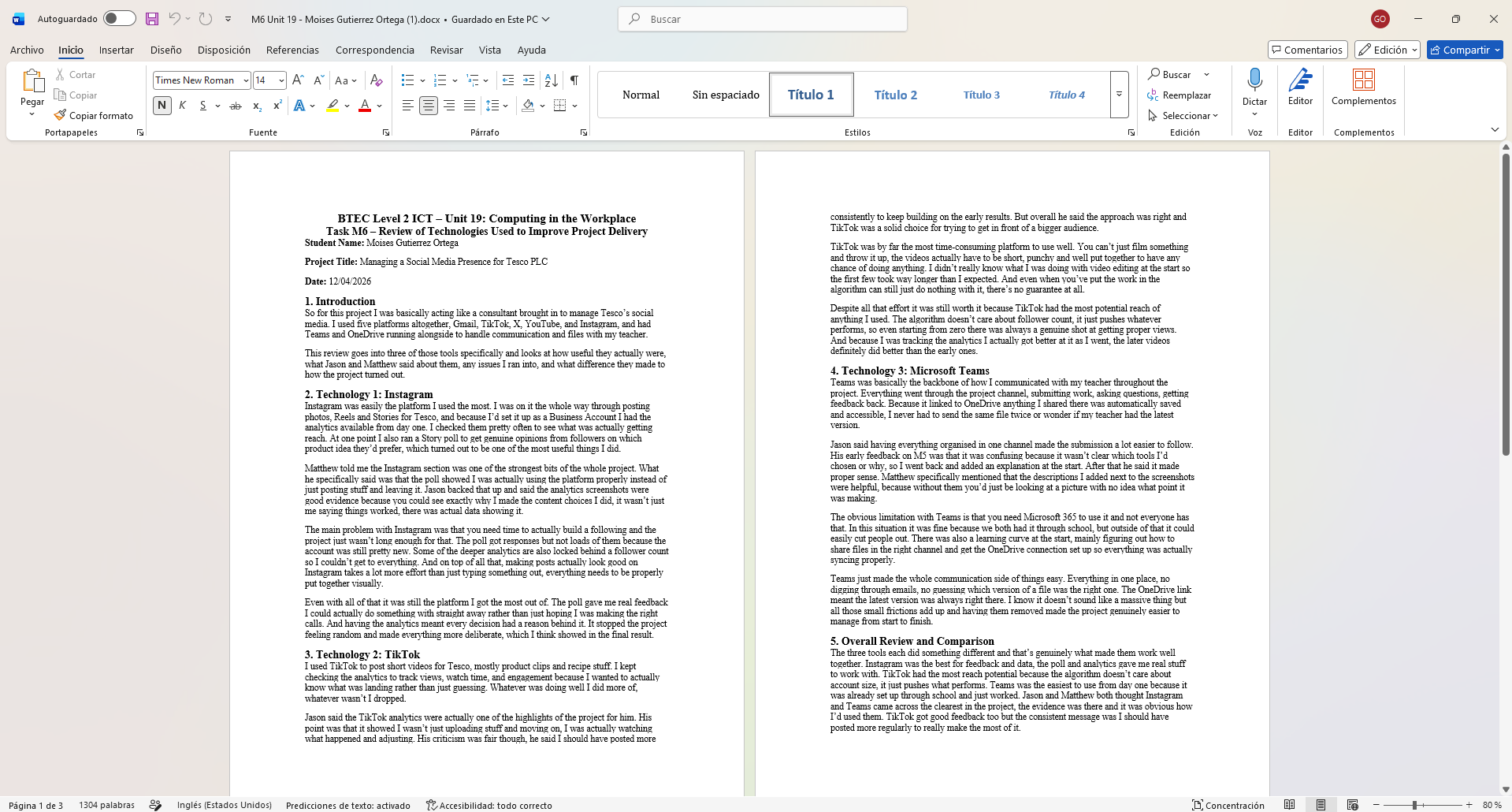
Task: Open Seleccionar dropdown
Action: (1183, 115)
